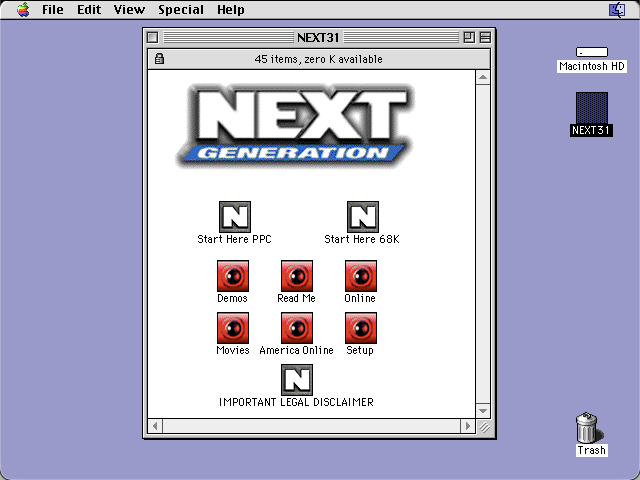Viewport: 640px width, 480px height.
Task: Click the vertical scroll up arrow
Action: (x=483, y=77)
